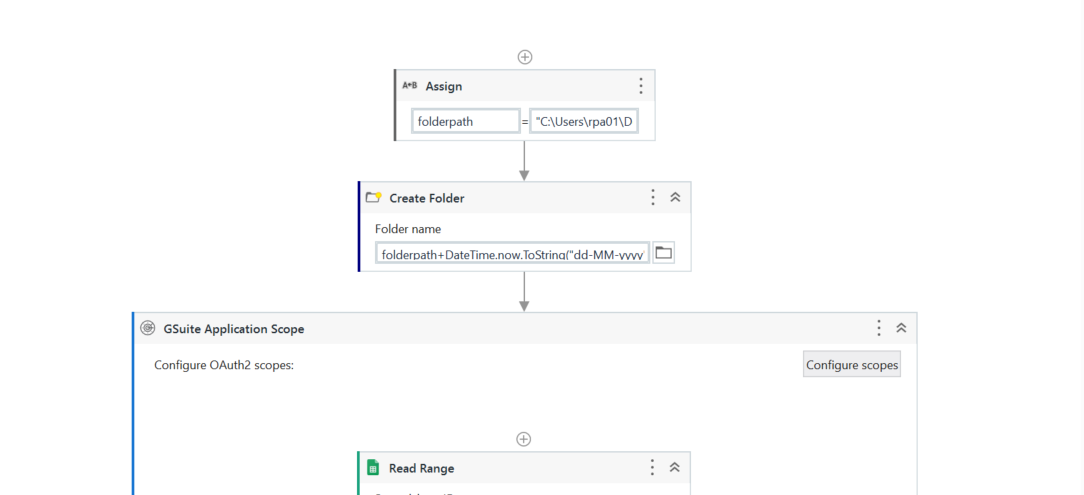Select the Create Folder activity title
1084x495 pixels.
[x=427, y=198]
